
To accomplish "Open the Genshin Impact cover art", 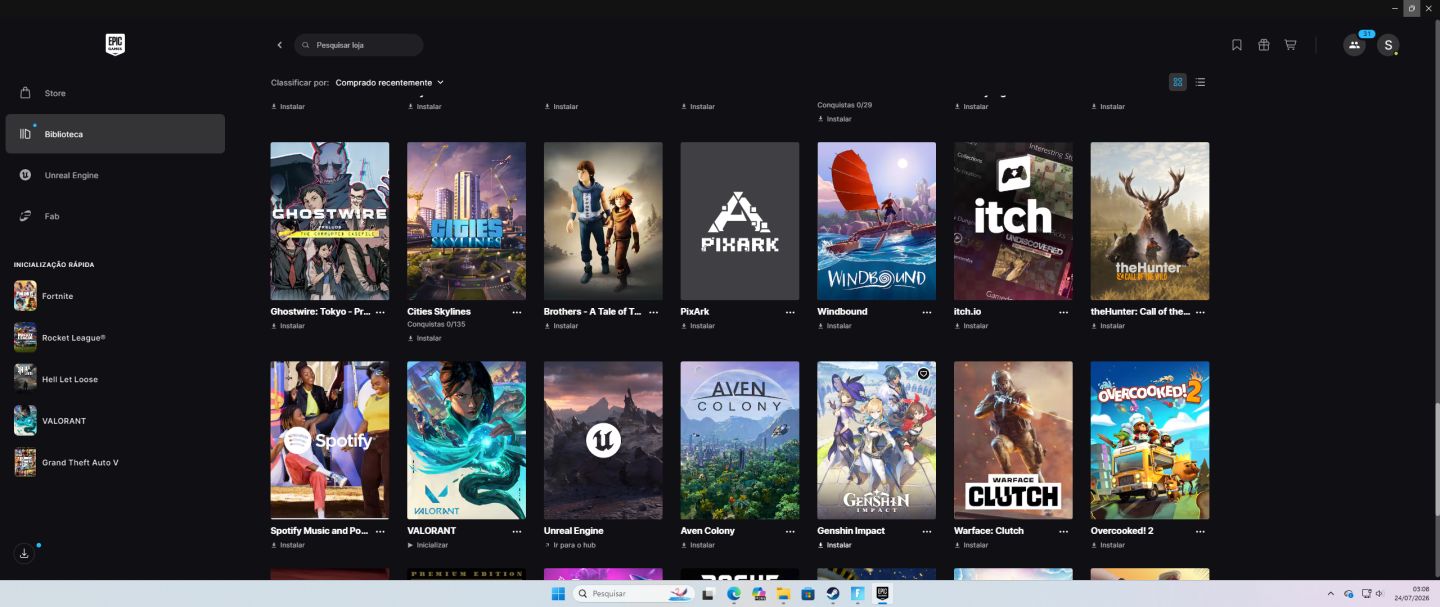I will pos(876,440).
